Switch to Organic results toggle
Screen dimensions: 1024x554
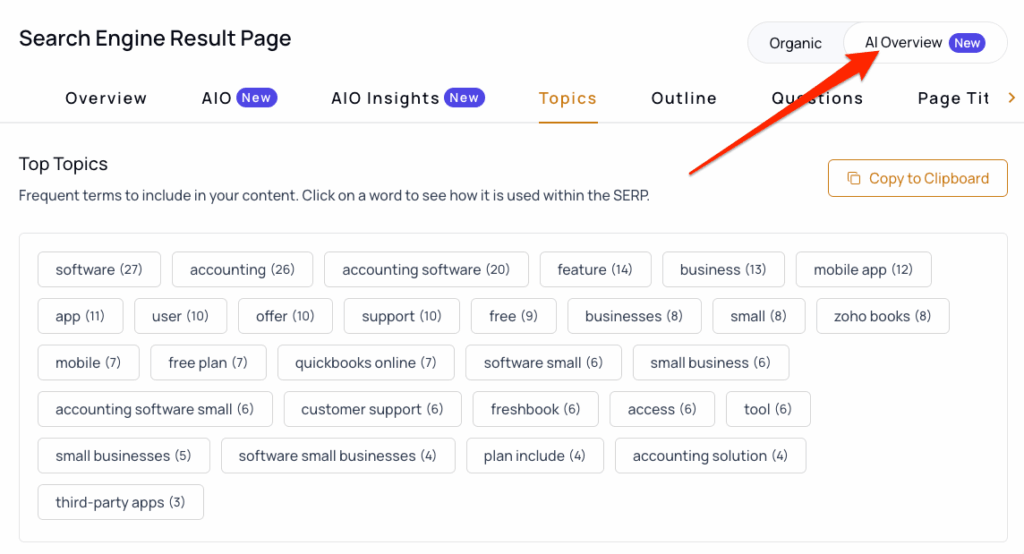[x=795, y=43]
